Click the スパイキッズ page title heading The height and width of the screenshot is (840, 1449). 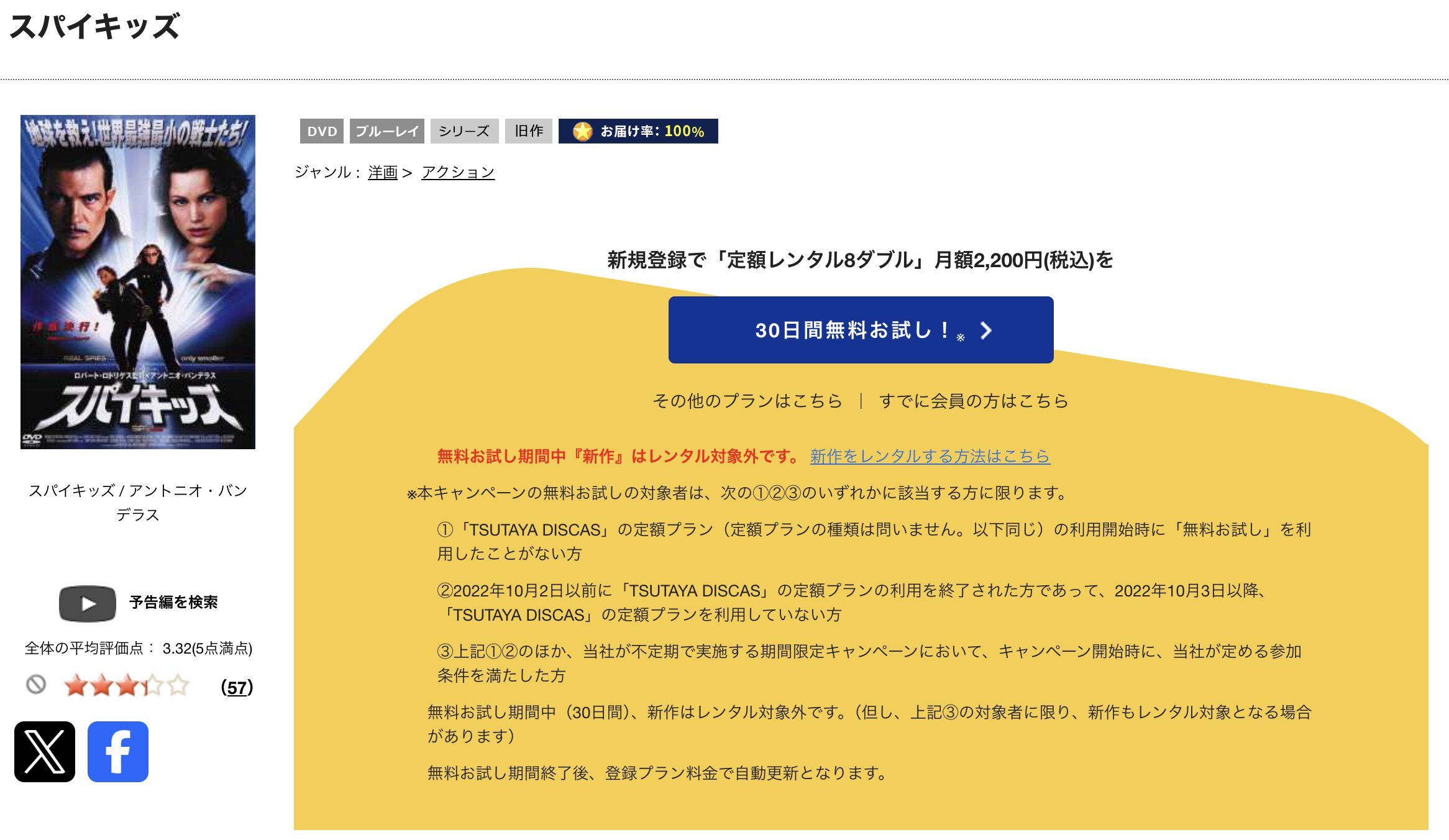(95, 26)
